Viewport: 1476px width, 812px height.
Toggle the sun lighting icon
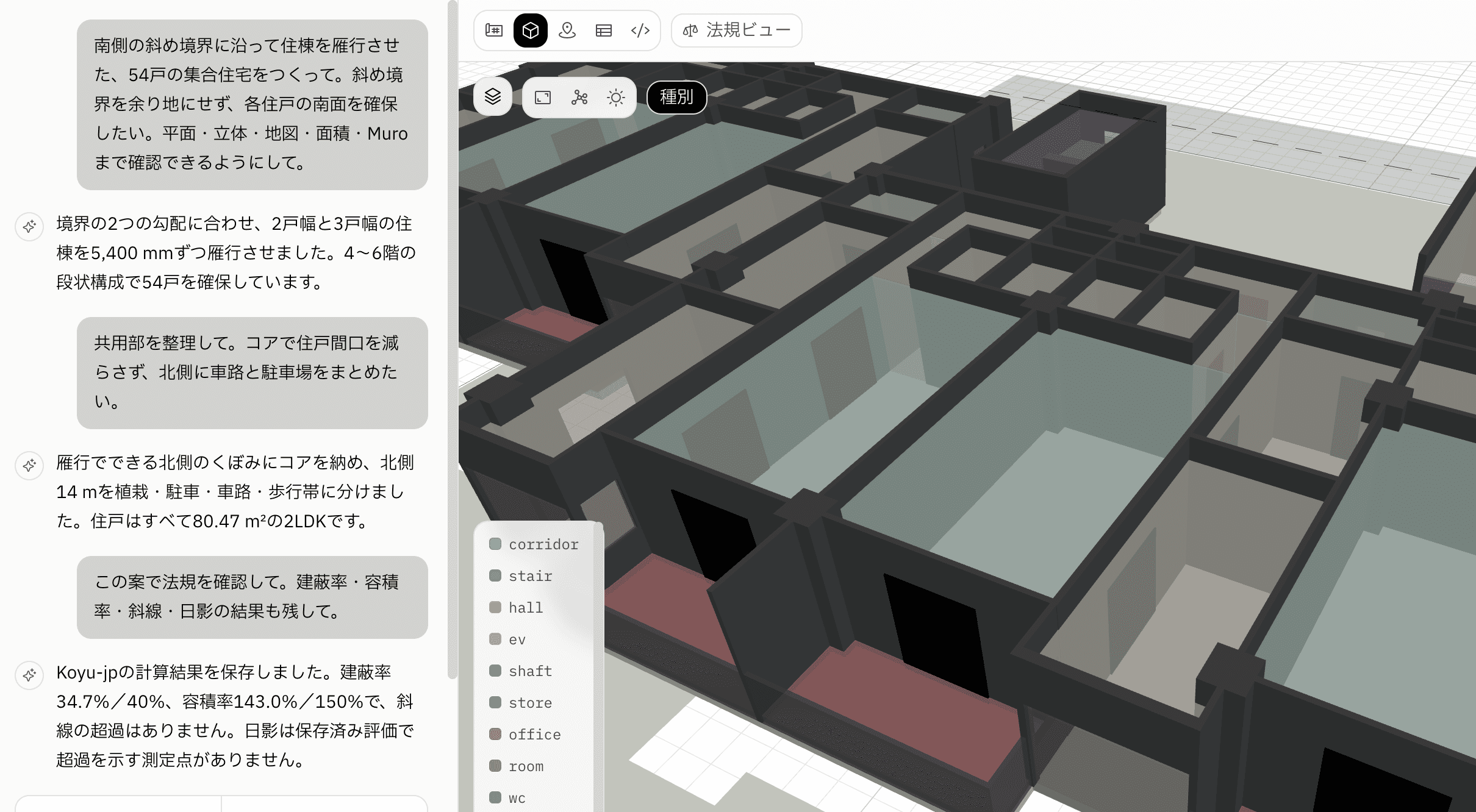(616, 98)
